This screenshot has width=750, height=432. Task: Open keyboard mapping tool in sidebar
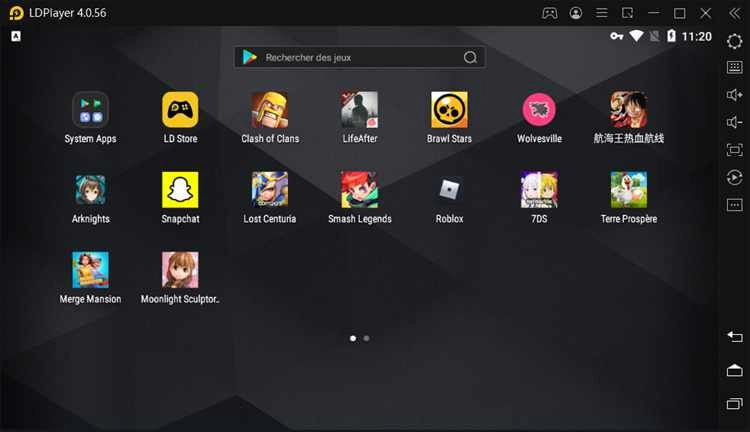(735, 68)
